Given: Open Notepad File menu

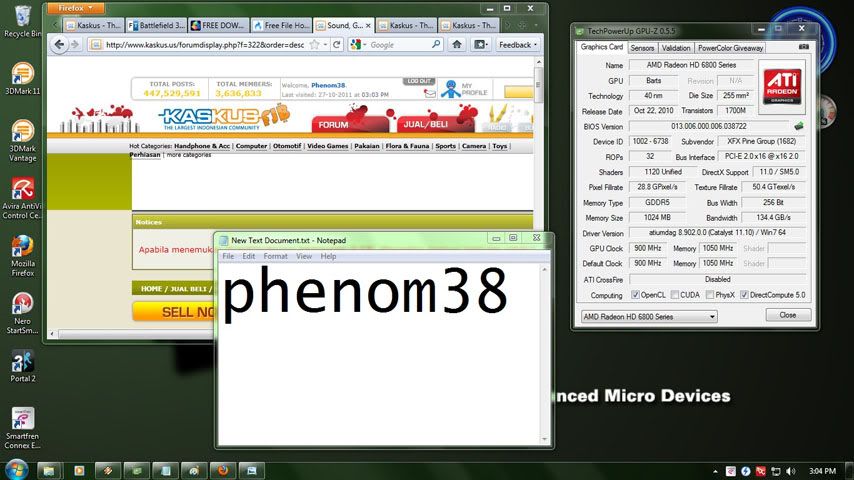Looking at the screenshot, I should pyautogui.click(x=228, y=256).
